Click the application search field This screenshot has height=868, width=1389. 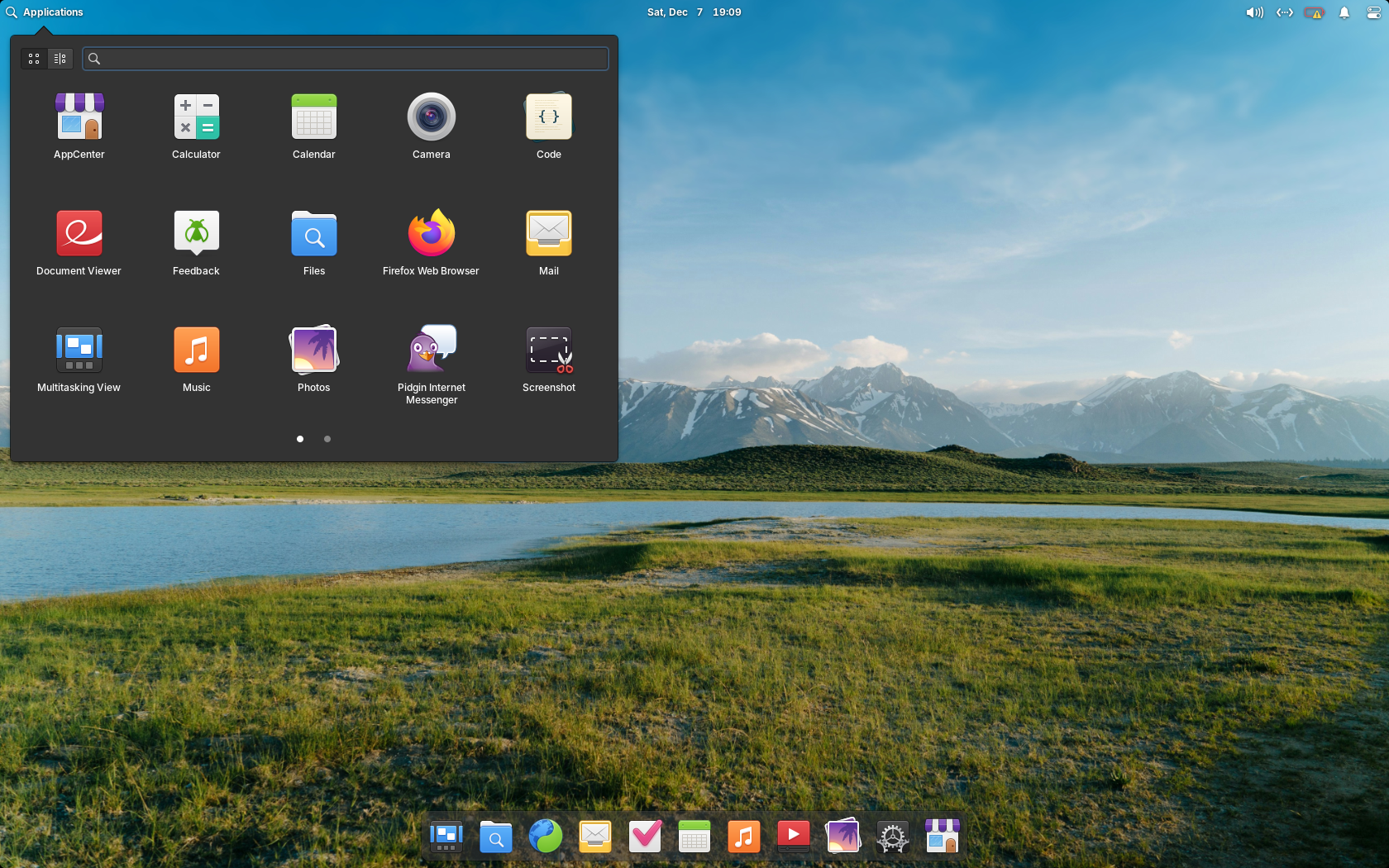pyautogui.click(x=346, y=59)
